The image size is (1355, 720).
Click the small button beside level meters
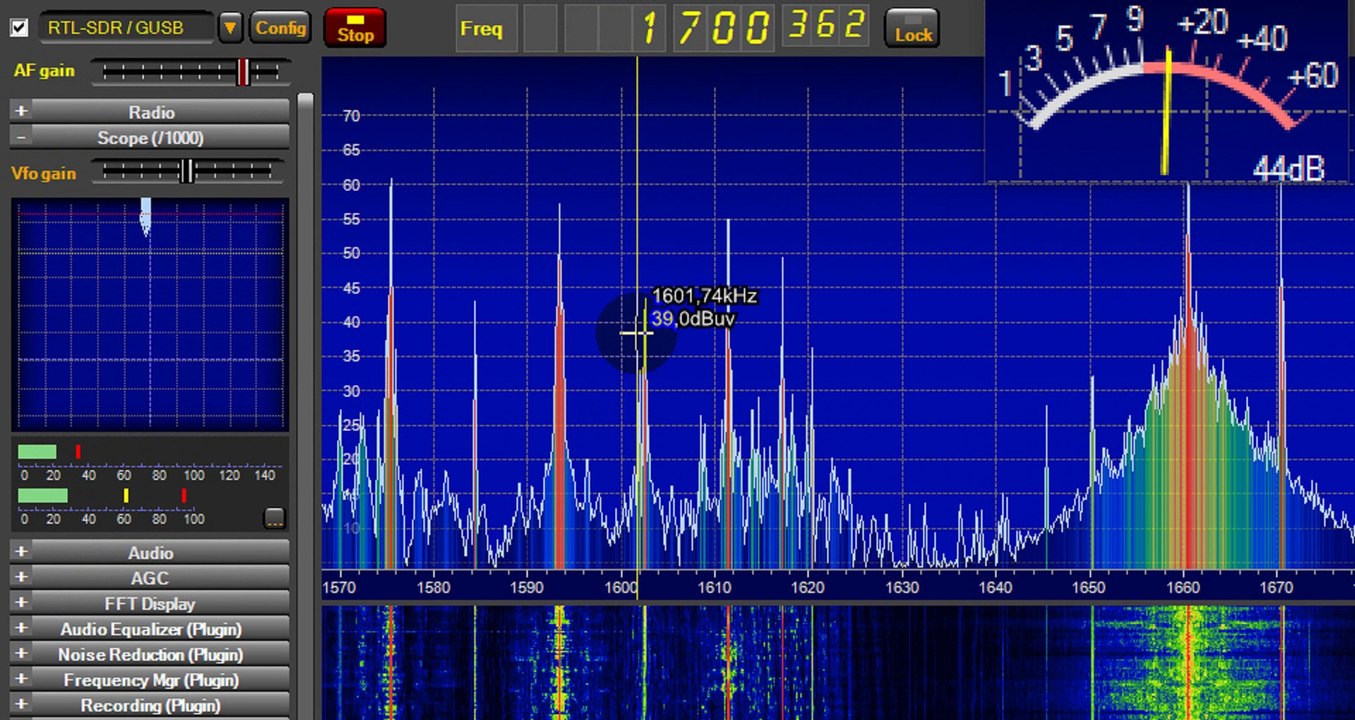(x=274, y=518)
